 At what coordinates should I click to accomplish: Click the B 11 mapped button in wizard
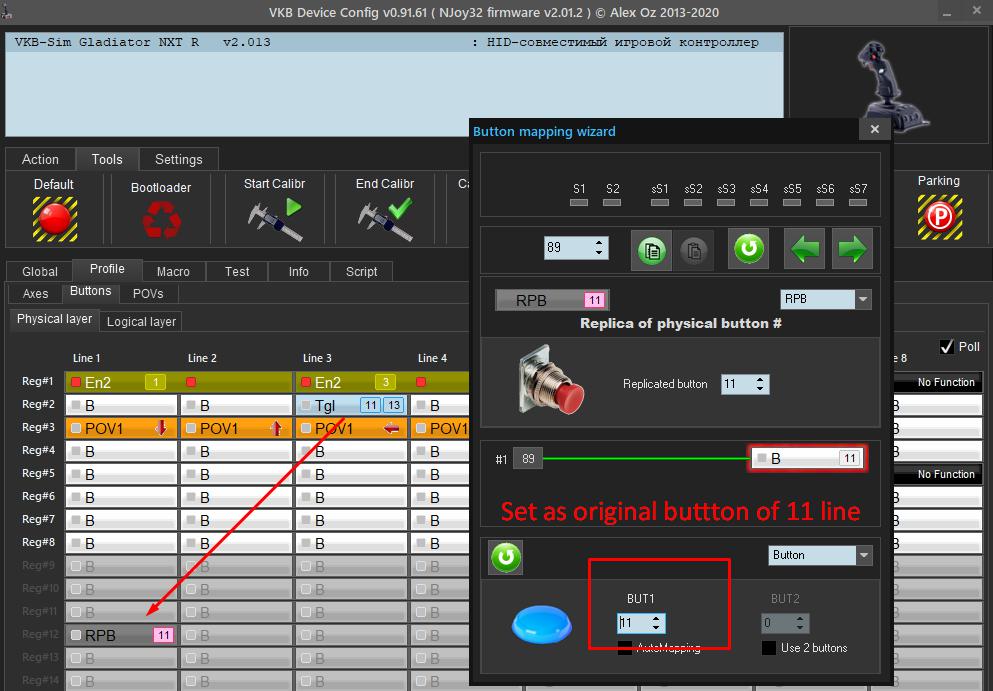pyautogui.click(x=807, y=458)
